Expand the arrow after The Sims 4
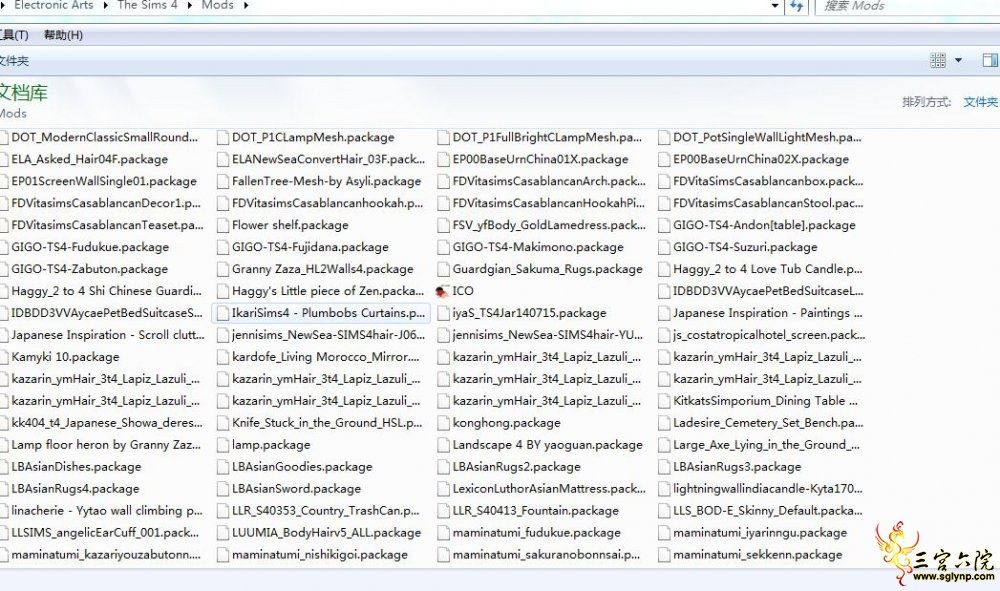The width and height of the screenshot is (1000, 591). (x=189, y=6)
